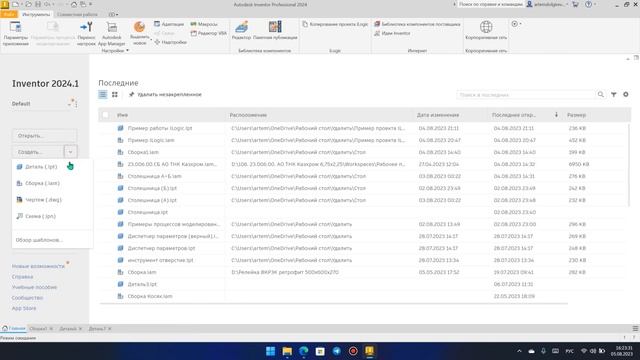Choose Схема (.ipn) from Create menu
The image size is (640, 360).
[x=40, y=216]
